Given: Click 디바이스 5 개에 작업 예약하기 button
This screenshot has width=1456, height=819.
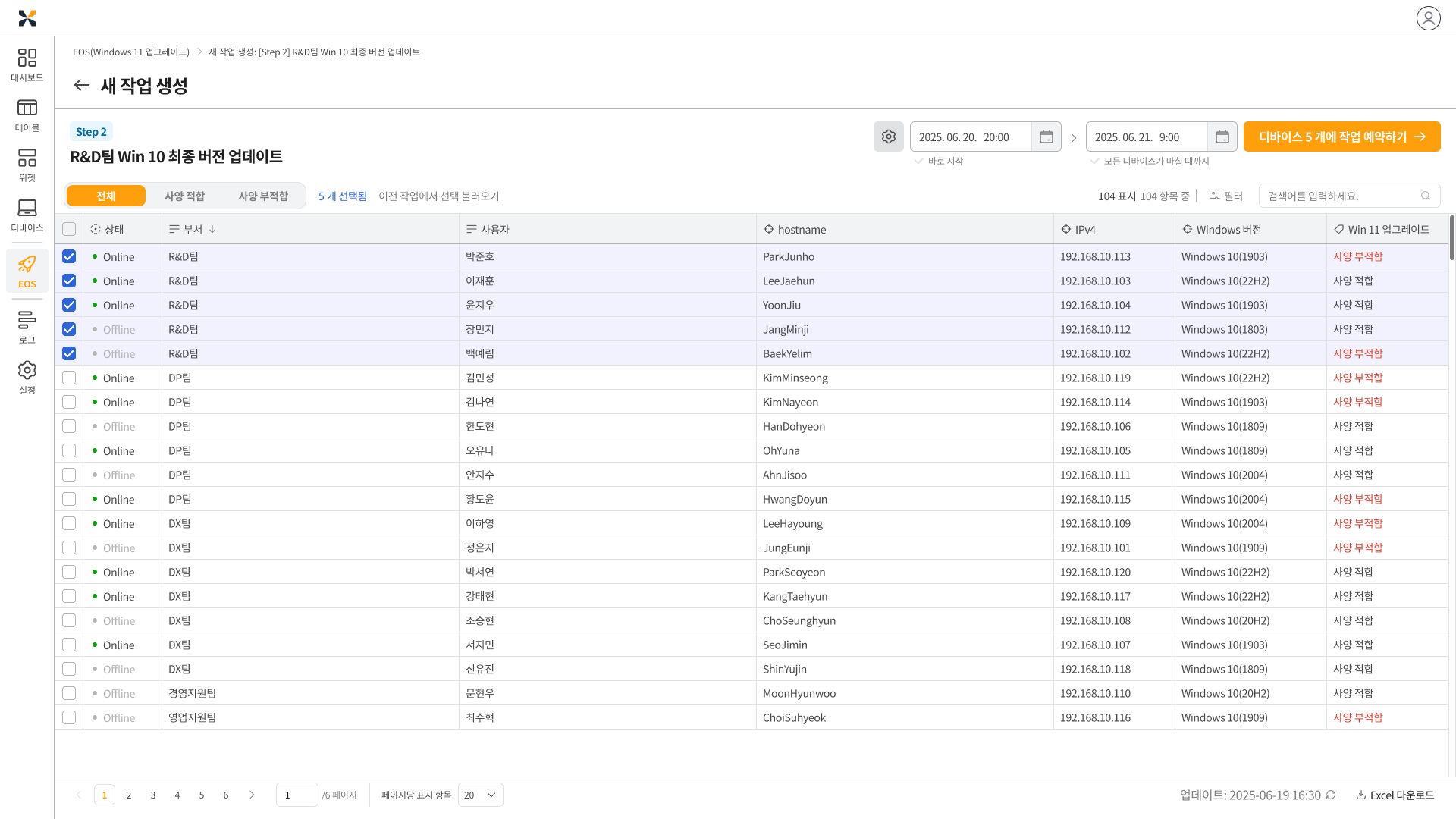Looking at the screenshot, I should [1341, 137].
